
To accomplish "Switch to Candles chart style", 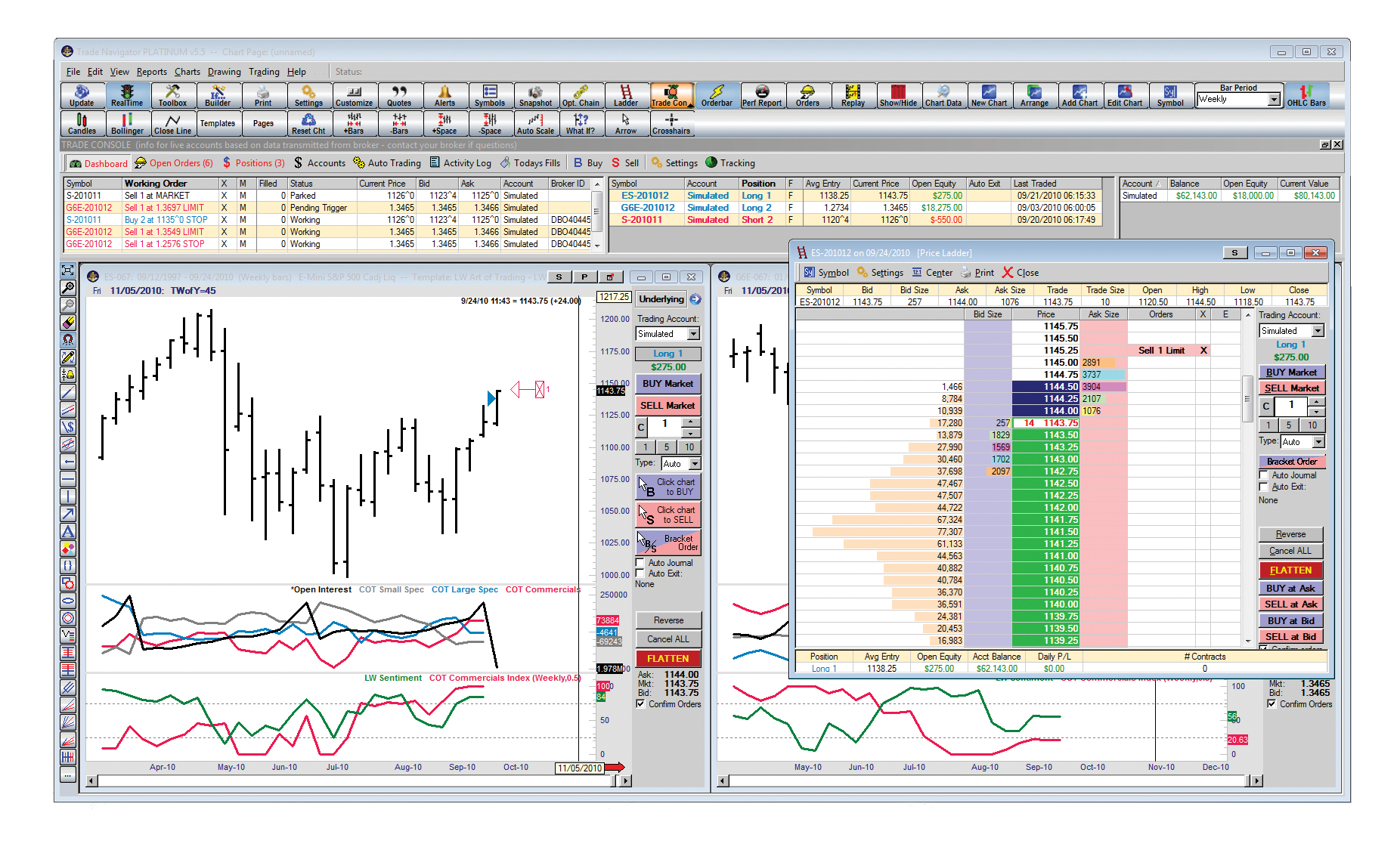I will point(82,124).
